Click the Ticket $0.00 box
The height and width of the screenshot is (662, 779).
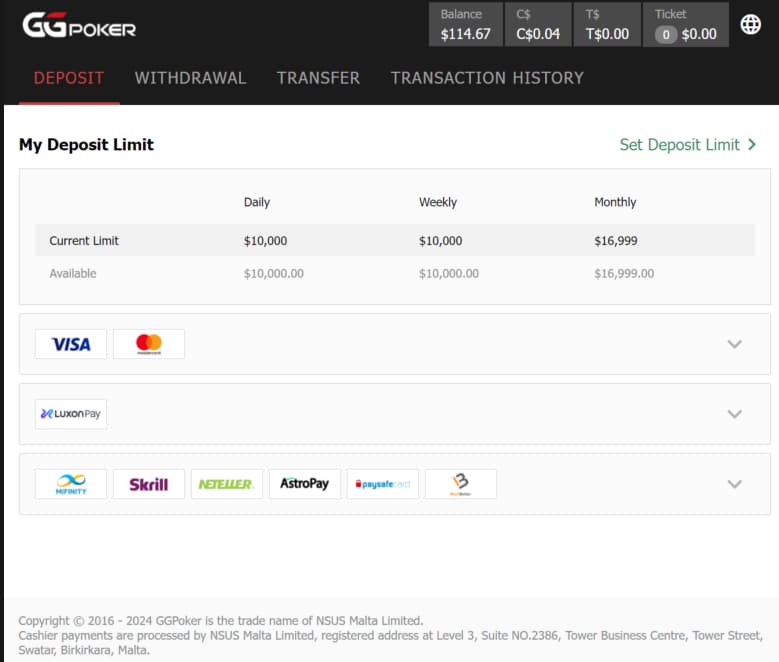[686, 24]
